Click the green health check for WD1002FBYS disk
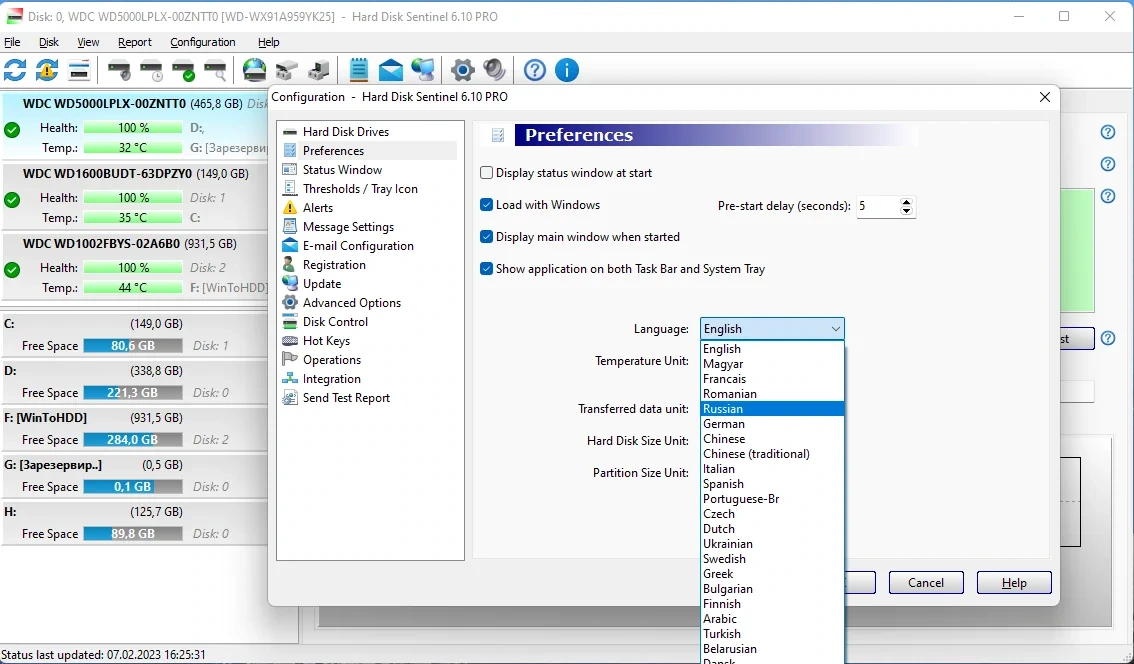The image size is (1134, 664). (x=12, y=270)
